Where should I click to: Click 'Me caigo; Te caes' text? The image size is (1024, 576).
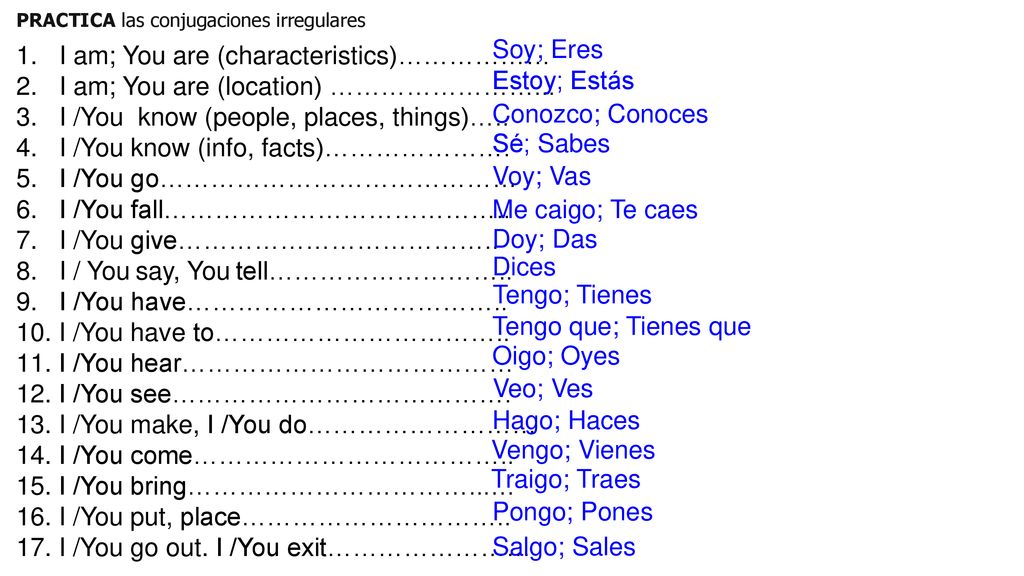[595, 210]
